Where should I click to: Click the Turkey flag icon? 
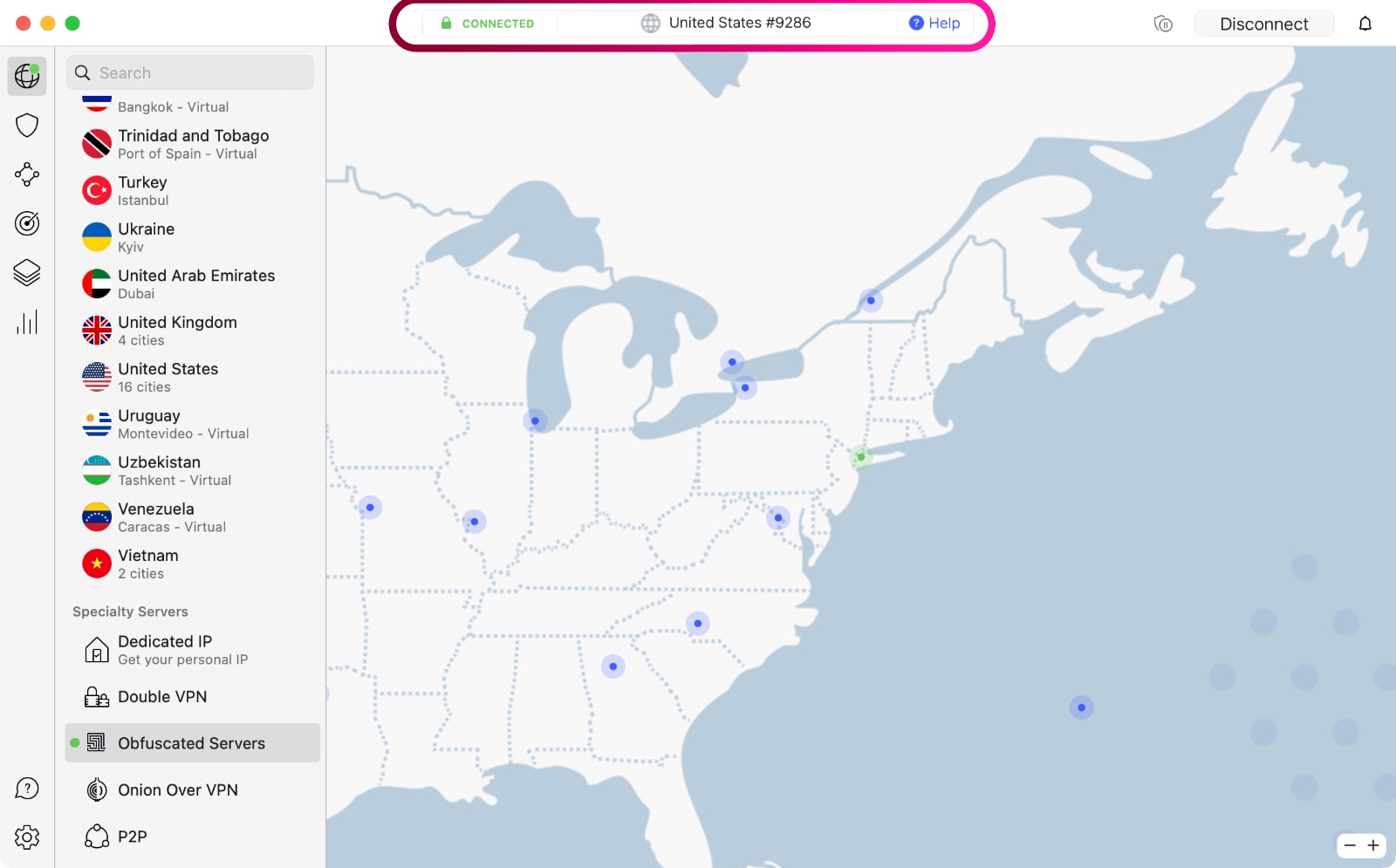pos(97,190)
